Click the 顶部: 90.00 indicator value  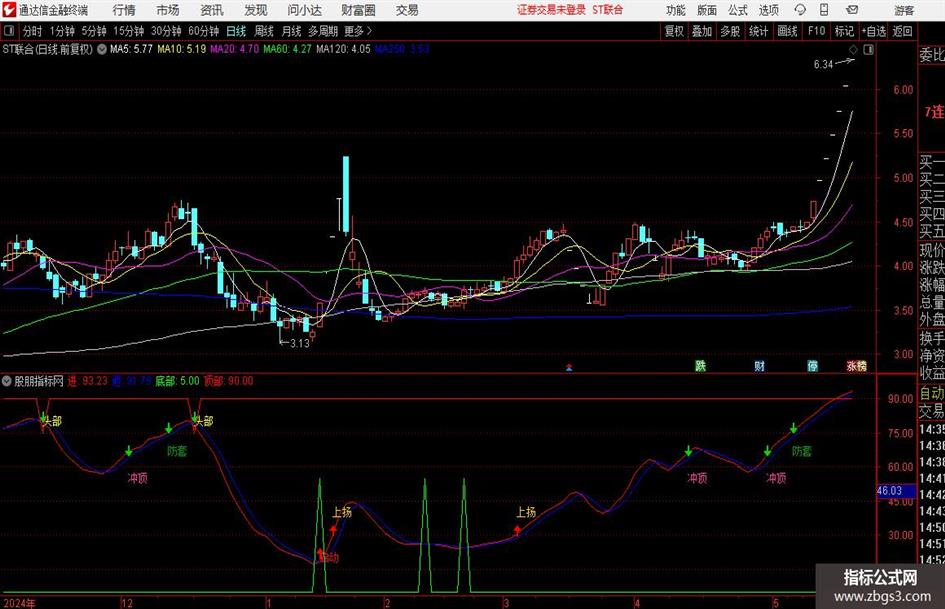click(228, 381)
